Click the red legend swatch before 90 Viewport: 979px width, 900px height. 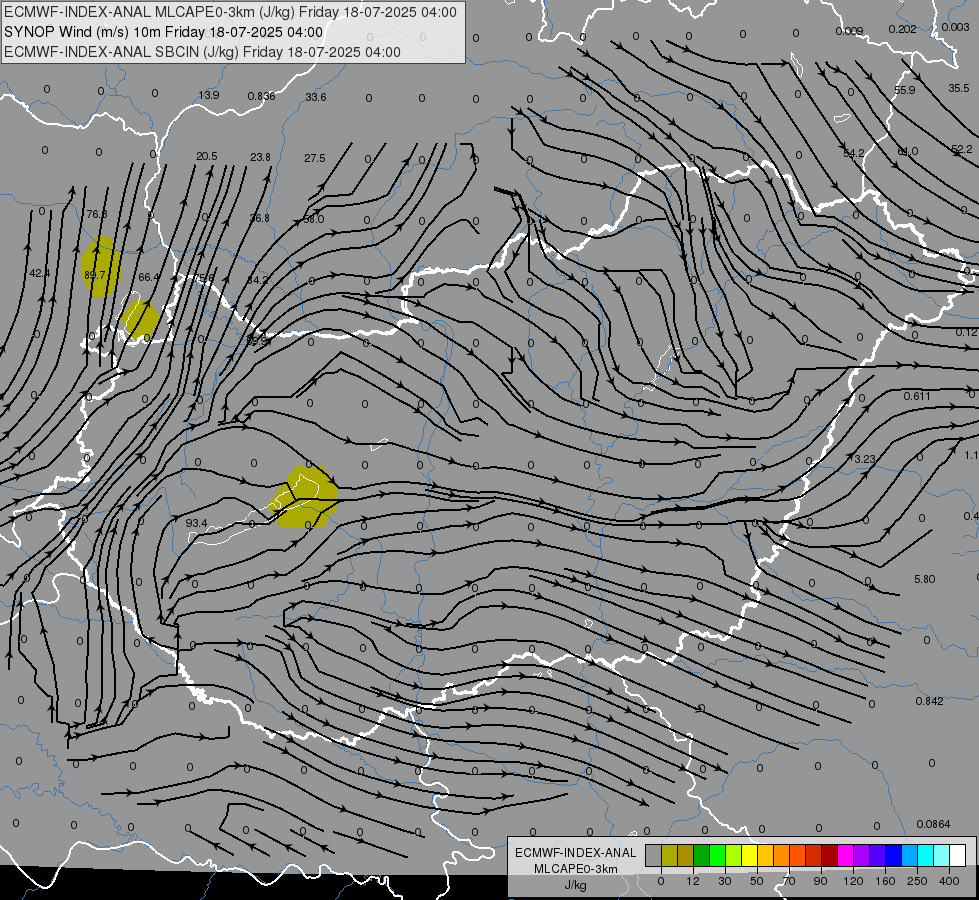pyautogui.click(x=814, y=856)
